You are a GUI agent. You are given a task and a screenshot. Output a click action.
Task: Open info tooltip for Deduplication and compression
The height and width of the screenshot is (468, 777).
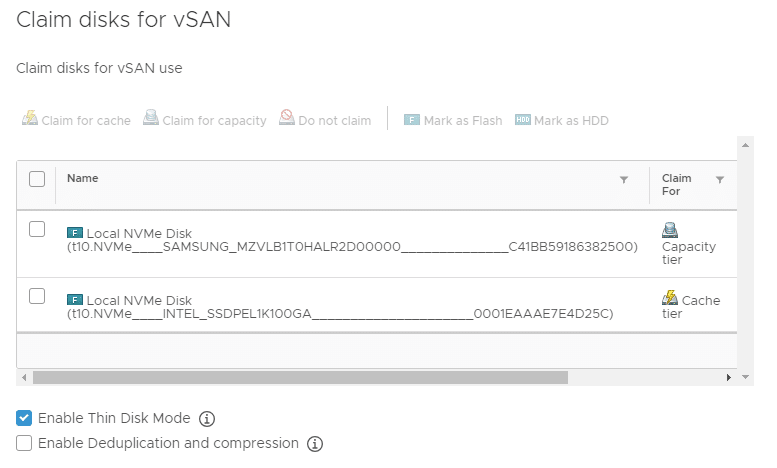[x=315, y=444]
